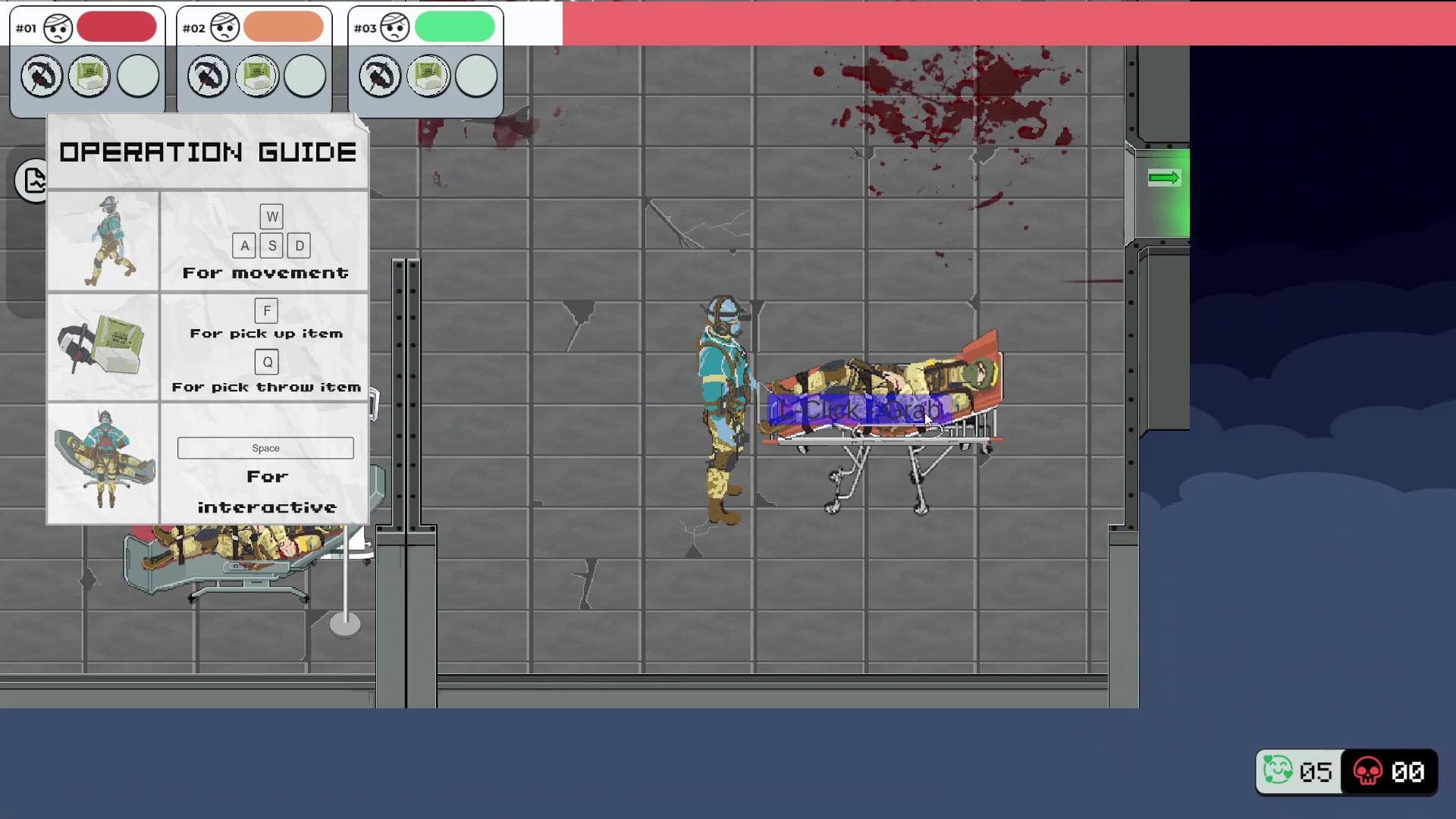
Task: Click the Q throw item key
Action: point(267,362)
